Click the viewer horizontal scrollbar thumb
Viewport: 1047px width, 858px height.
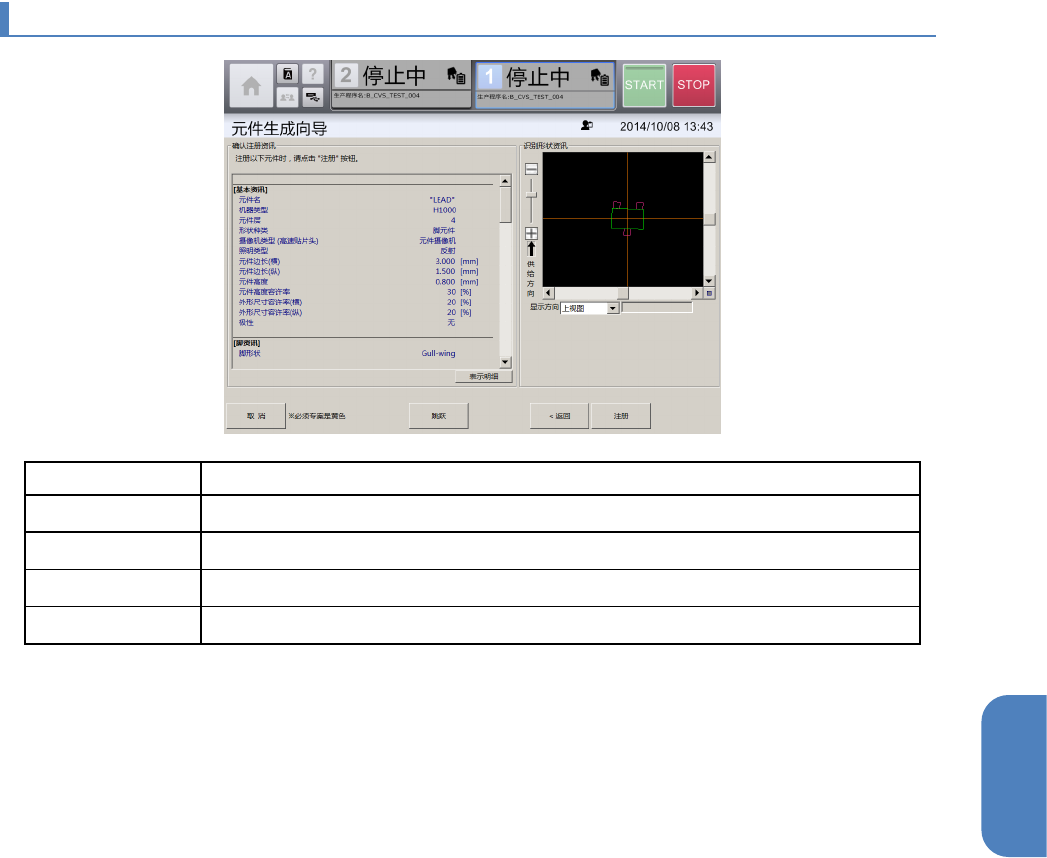(x=622, y=293)
